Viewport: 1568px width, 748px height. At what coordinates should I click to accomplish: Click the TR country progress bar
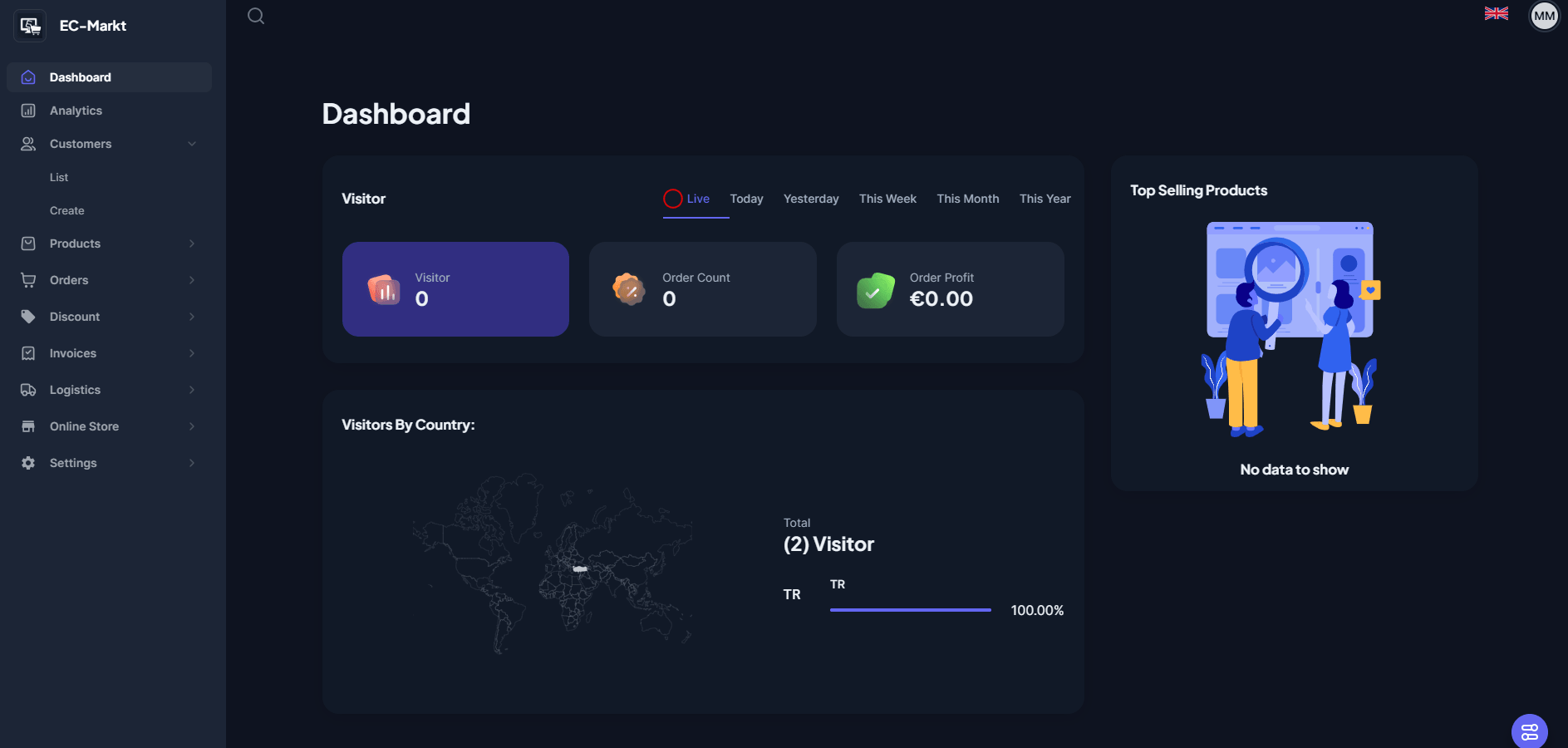click(x=910, y=610)
